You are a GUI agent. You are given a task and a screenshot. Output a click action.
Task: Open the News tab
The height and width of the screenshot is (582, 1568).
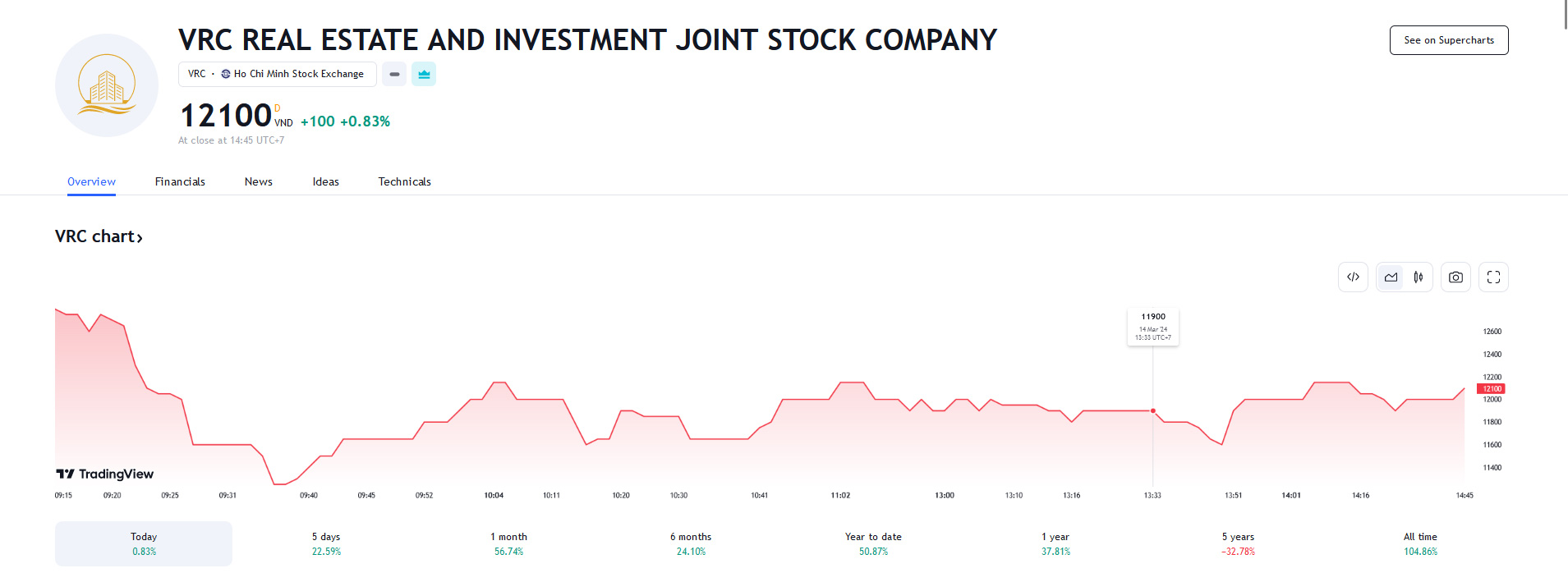click(258, 181)
